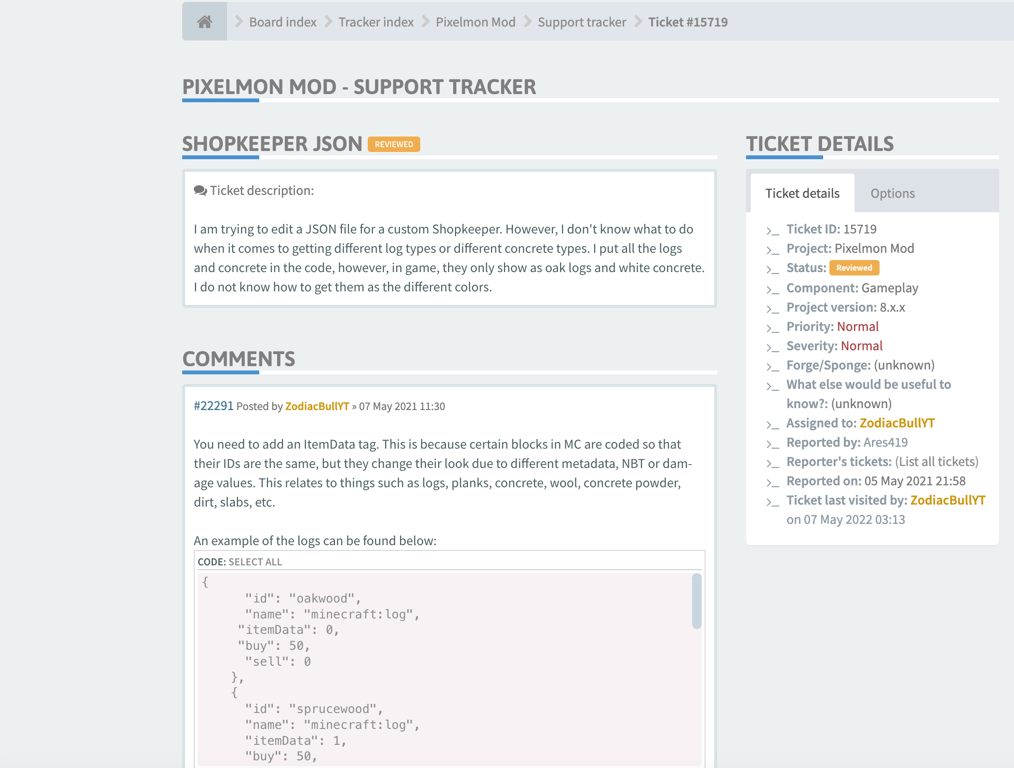Select the Ticket details tab
1014x768 pixels.
801,192
